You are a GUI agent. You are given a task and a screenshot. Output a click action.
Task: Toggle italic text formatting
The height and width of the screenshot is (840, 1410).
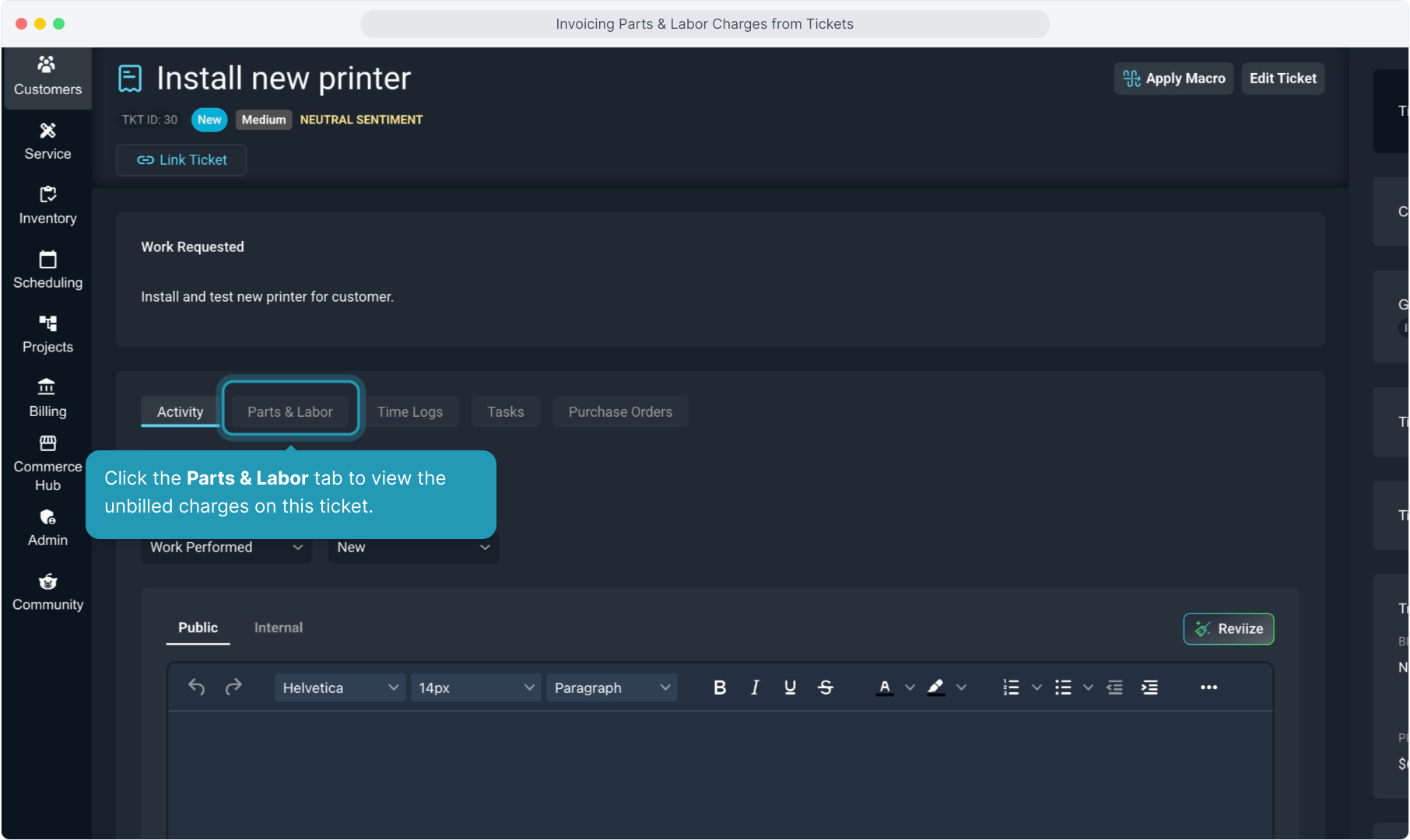[x=754, y=687]
